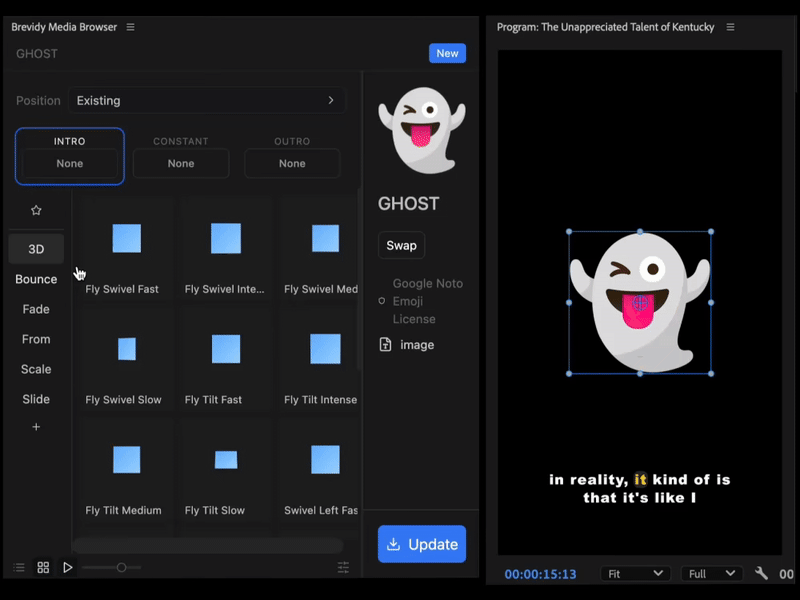800x600 pixels.
Task: Switch to list view icon
Action: 19,567
